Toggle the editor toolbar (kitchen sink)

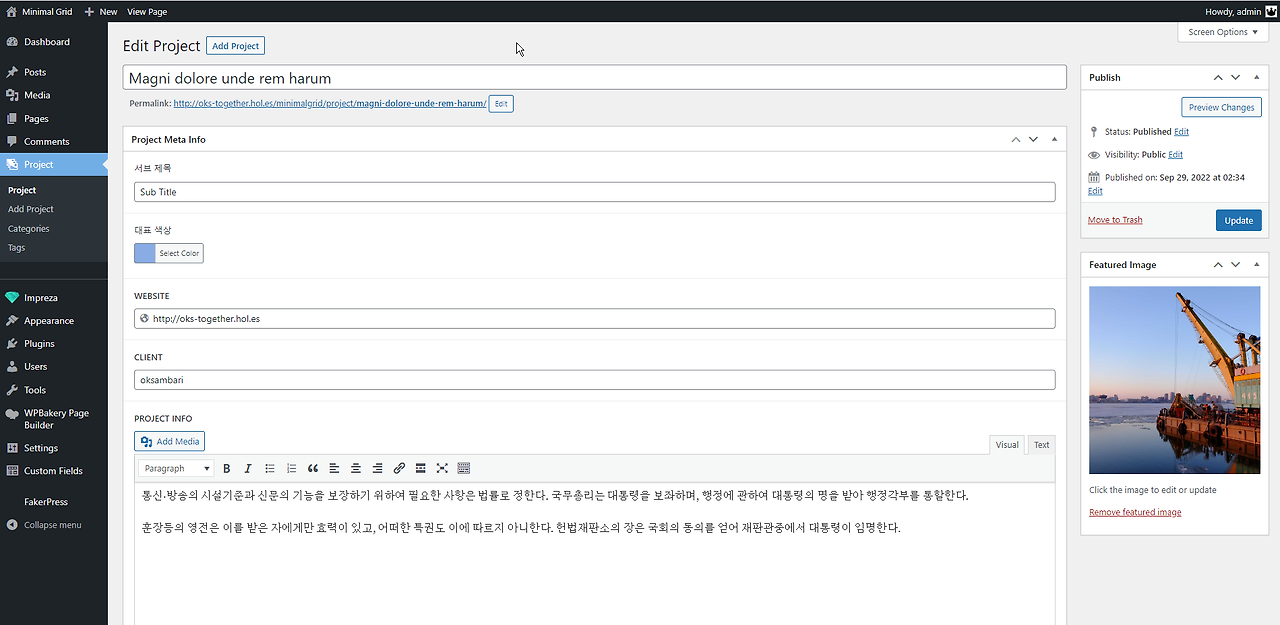pos(464,468)
